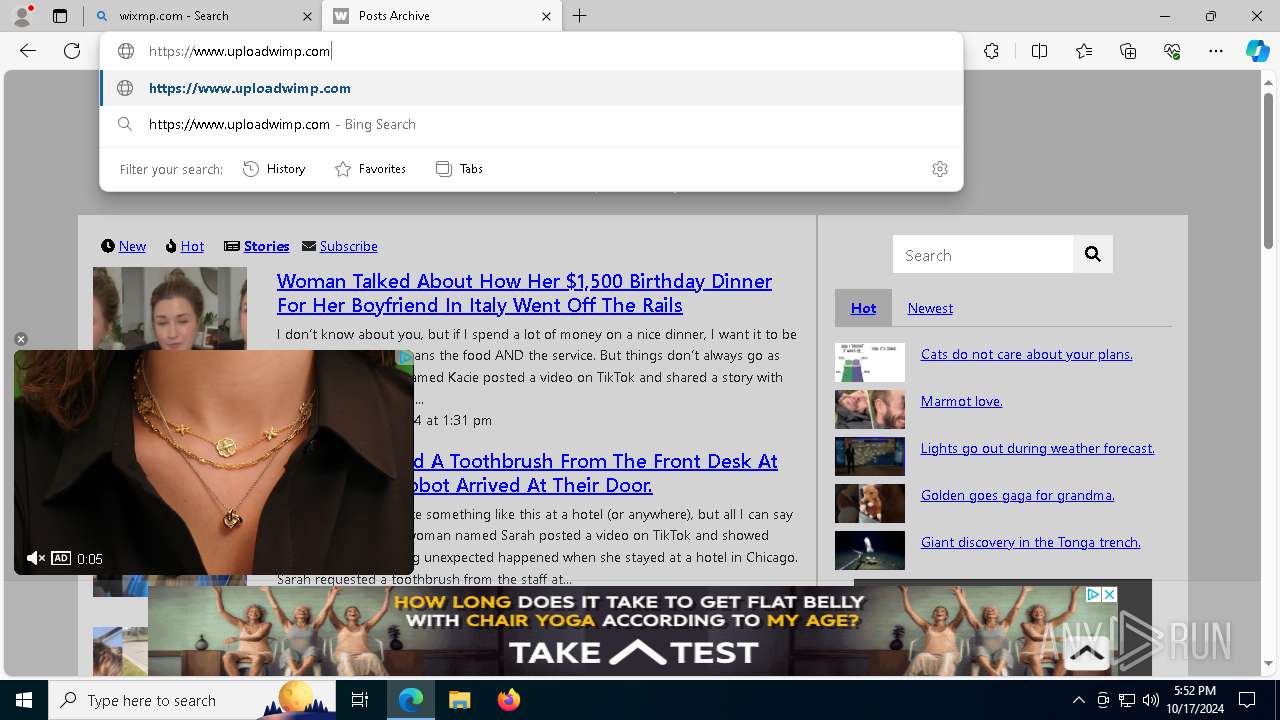
Task: Click the AdChoices icon on the banner ad
Action: pos(1094,594)
